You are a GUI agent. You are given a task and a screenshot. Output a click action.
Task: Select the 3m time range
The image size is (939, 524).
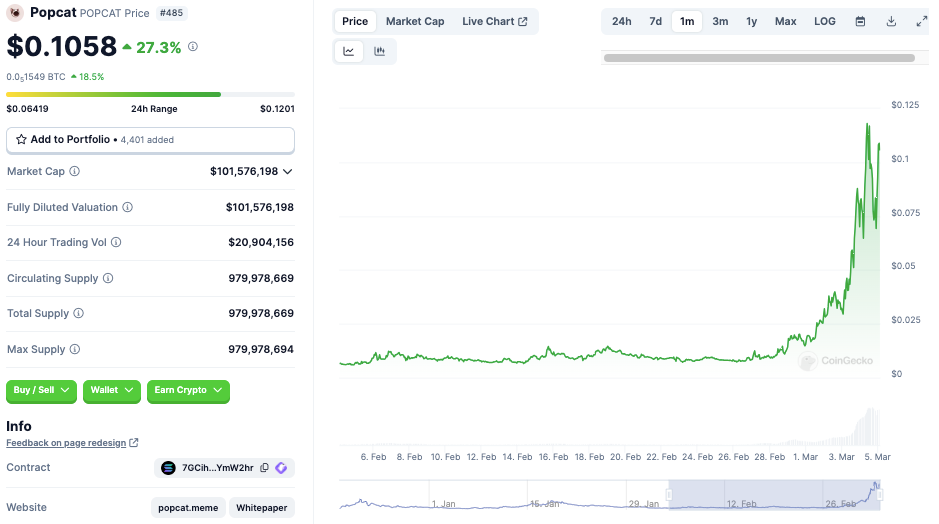pyautogui.click(x=720, y=22)
